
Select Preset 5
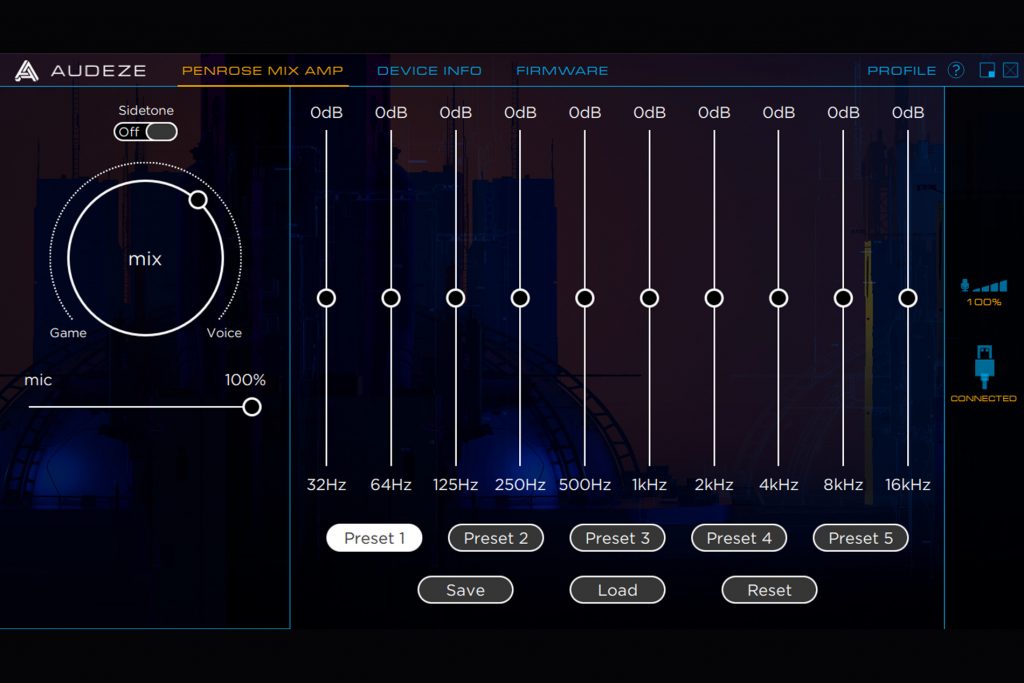[860, 538]
